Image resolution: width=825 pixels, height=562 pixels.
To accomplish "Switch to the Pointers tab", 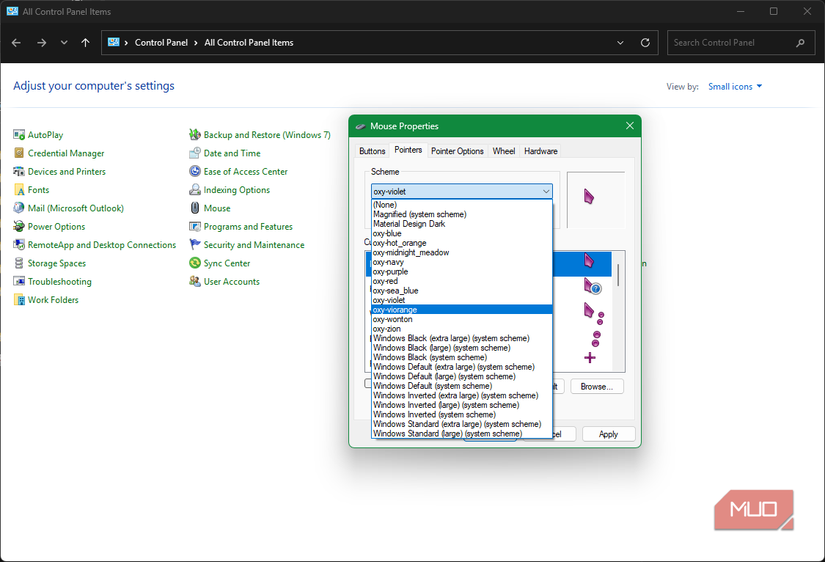I will coord(408,150).
